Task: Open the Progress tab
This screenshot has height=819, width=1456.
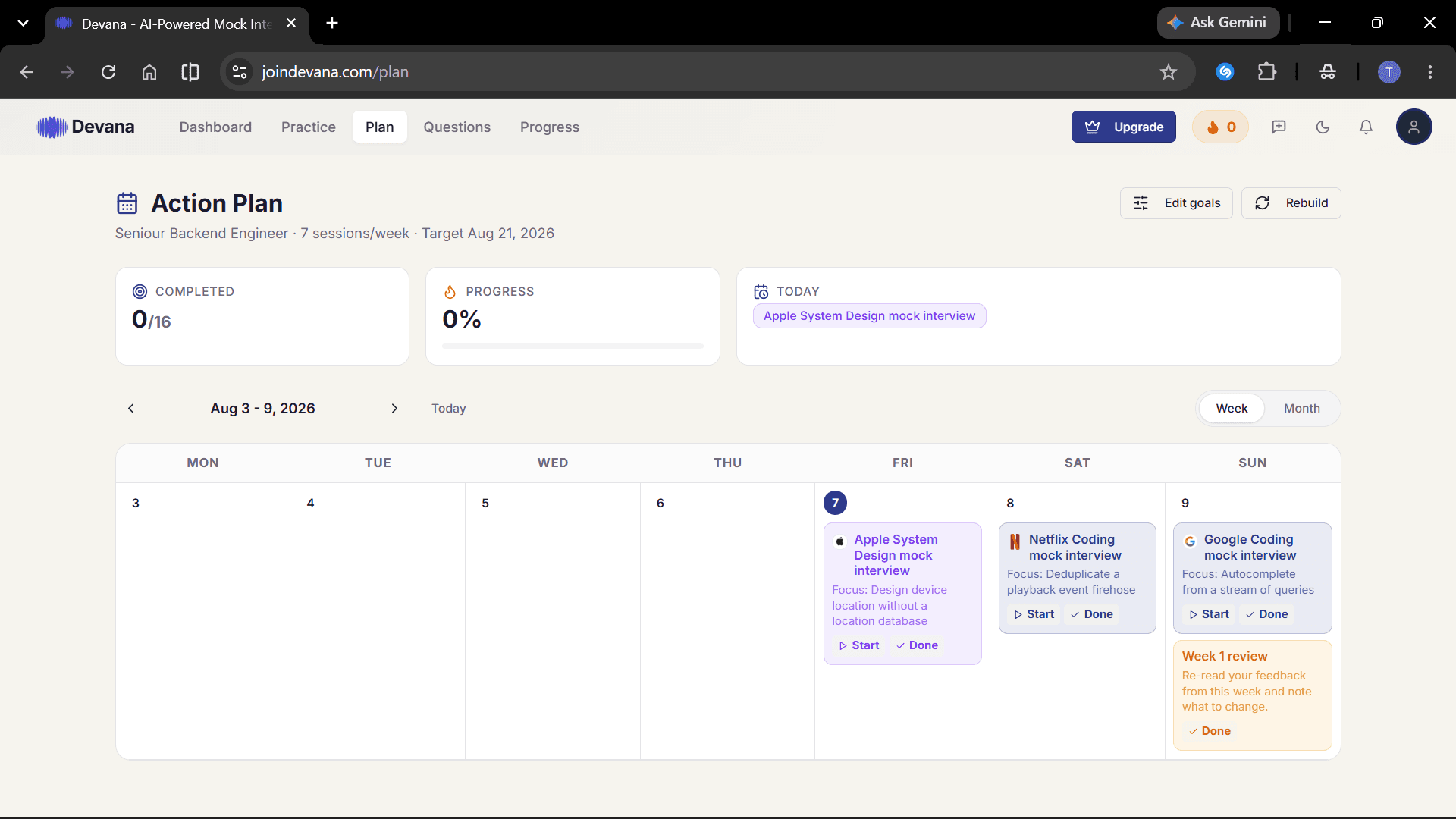Action: pyautogui.click(x=550, y=127)
